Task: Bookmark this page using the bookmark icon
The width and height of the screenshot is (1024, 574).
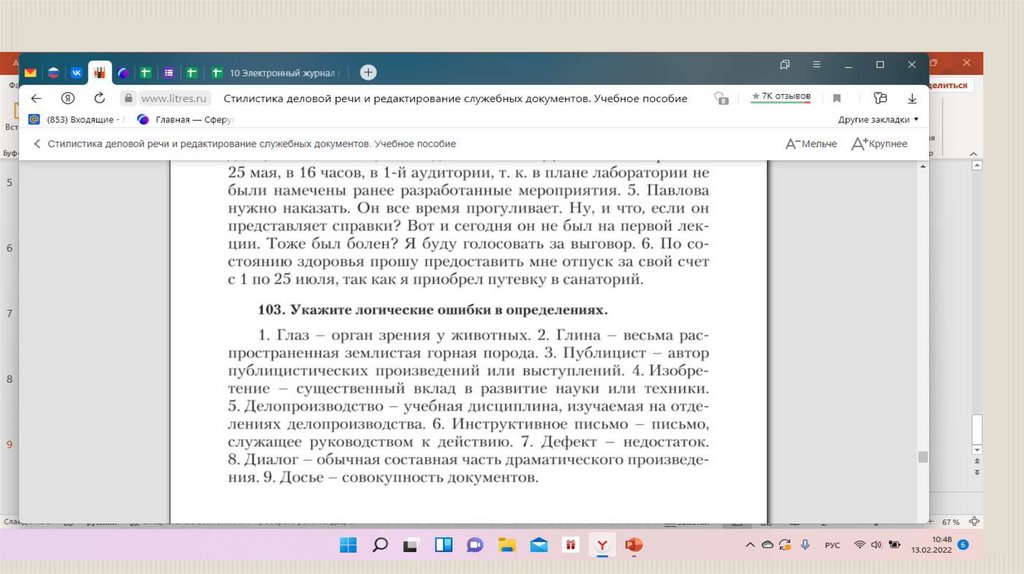Action: [x=837, y=98]
